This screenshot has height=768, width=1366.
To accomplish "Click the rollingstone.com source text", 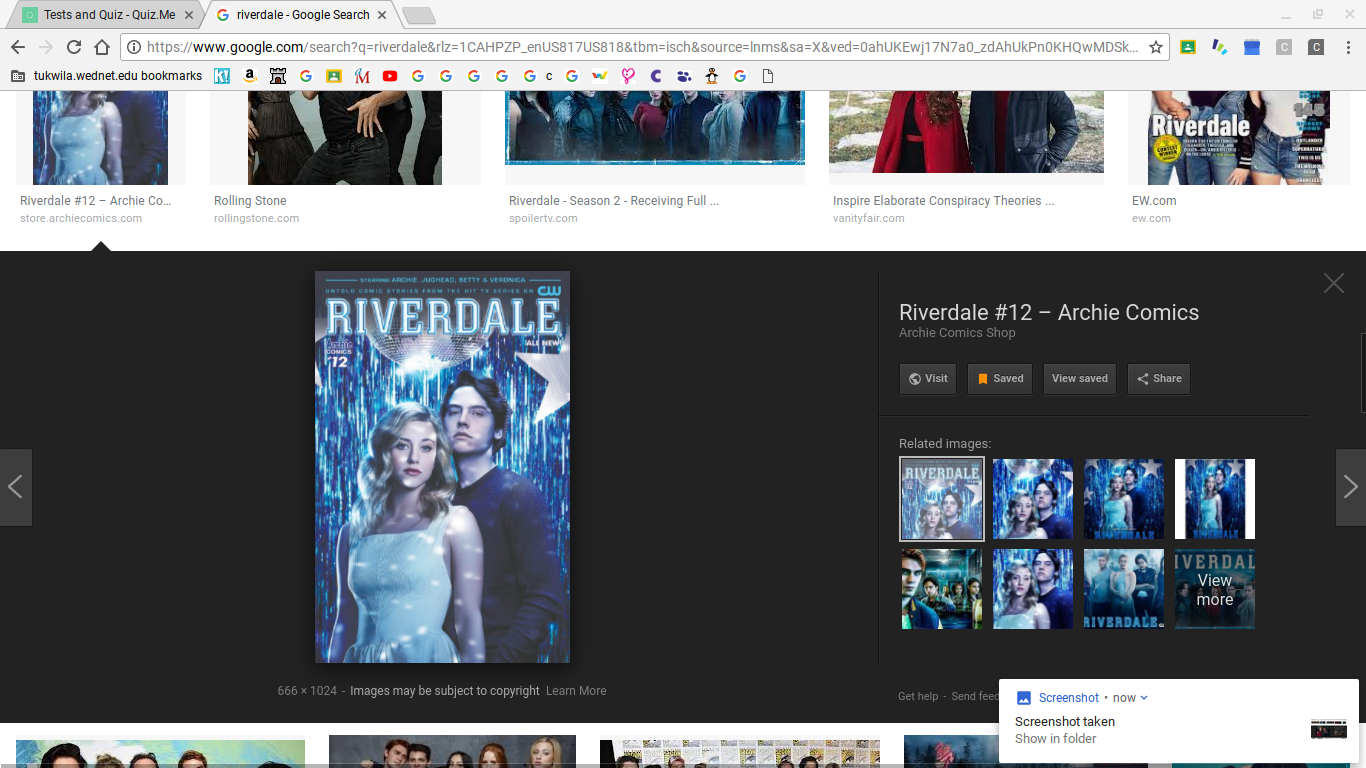I will [x=256, y=218].
